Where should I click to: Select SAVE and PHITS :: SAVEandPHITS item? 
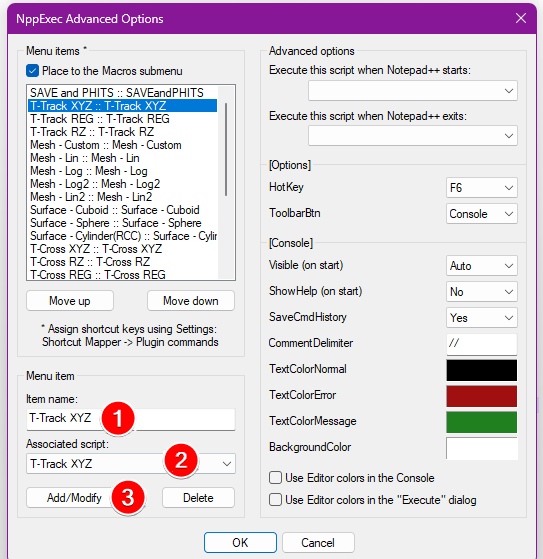click(x=122, y=93)
